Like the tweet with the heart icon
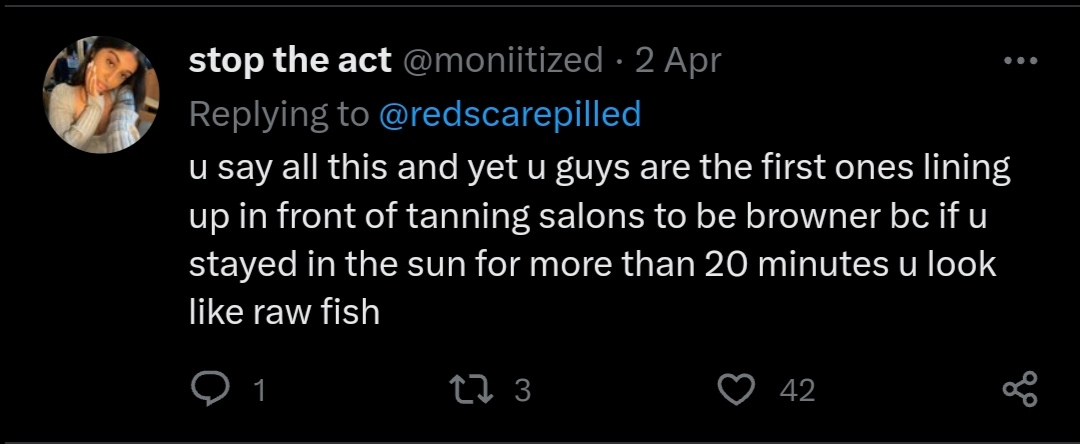 point(738,388)
